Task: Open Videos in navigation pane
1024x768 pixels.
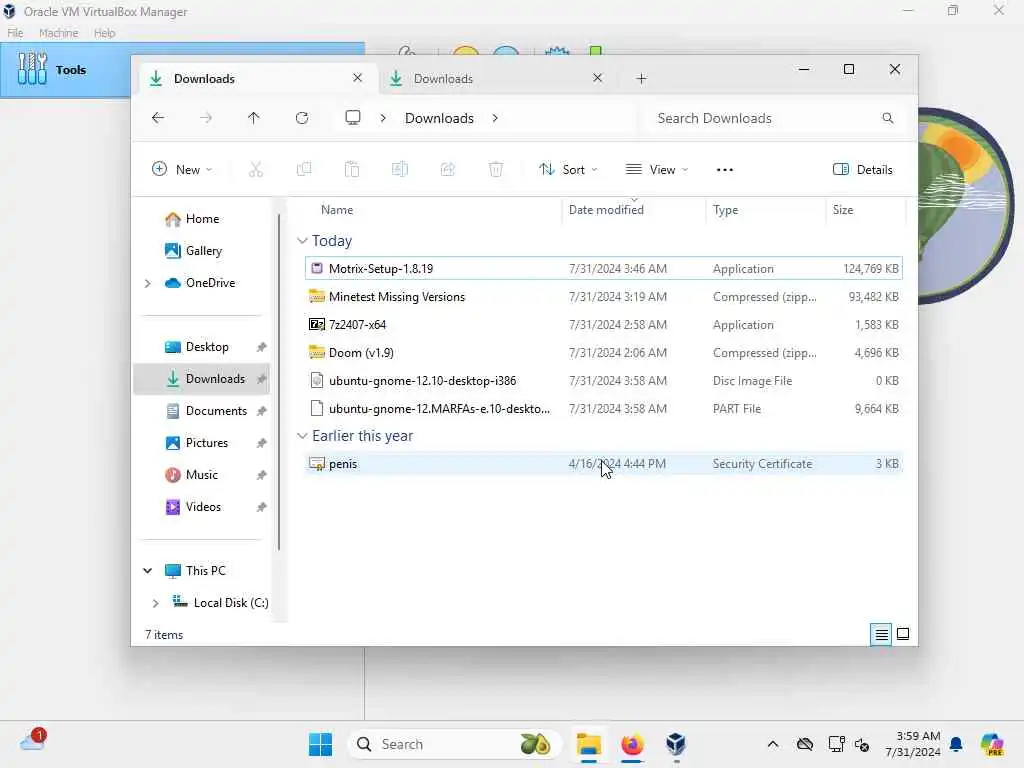Action: click(x=203, y=507)
